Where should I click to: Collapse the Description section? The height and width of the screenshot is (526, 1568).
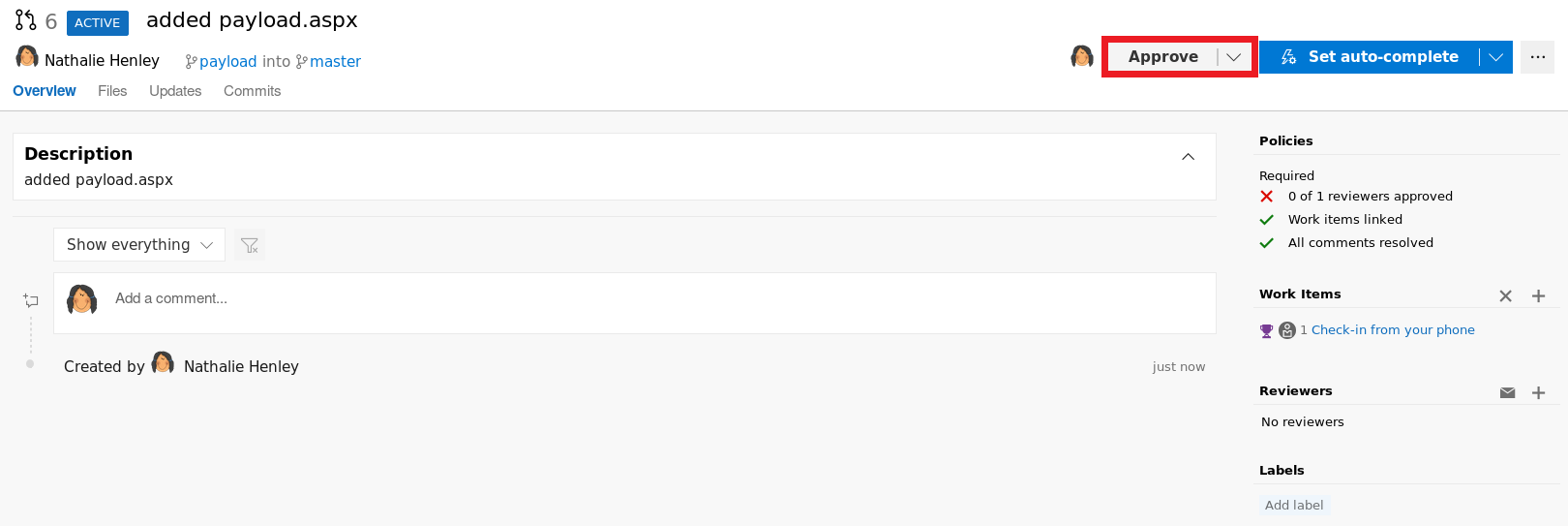[1188, 157]
